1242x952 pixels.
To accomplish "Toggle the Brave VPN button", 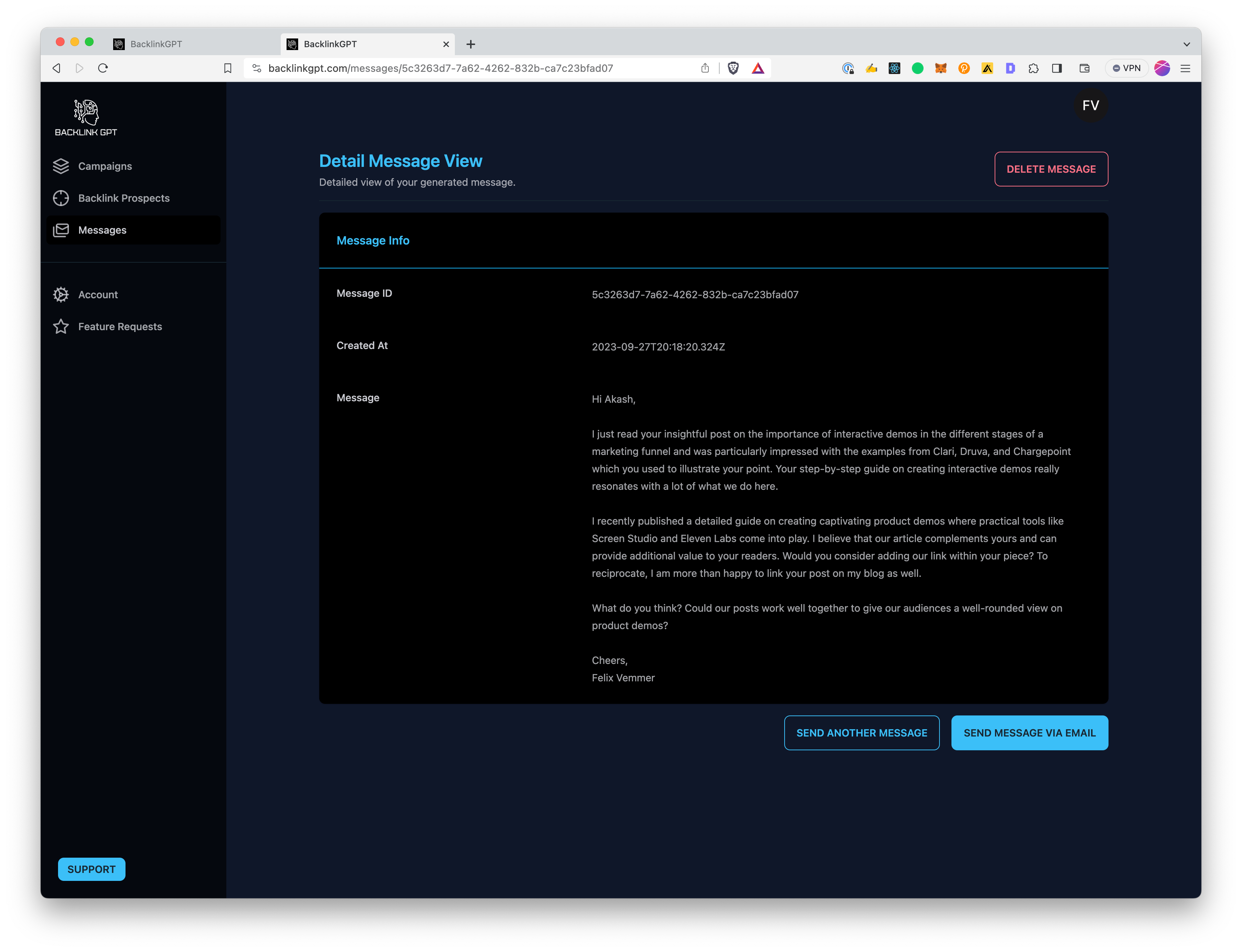I will pos(1126,69).
